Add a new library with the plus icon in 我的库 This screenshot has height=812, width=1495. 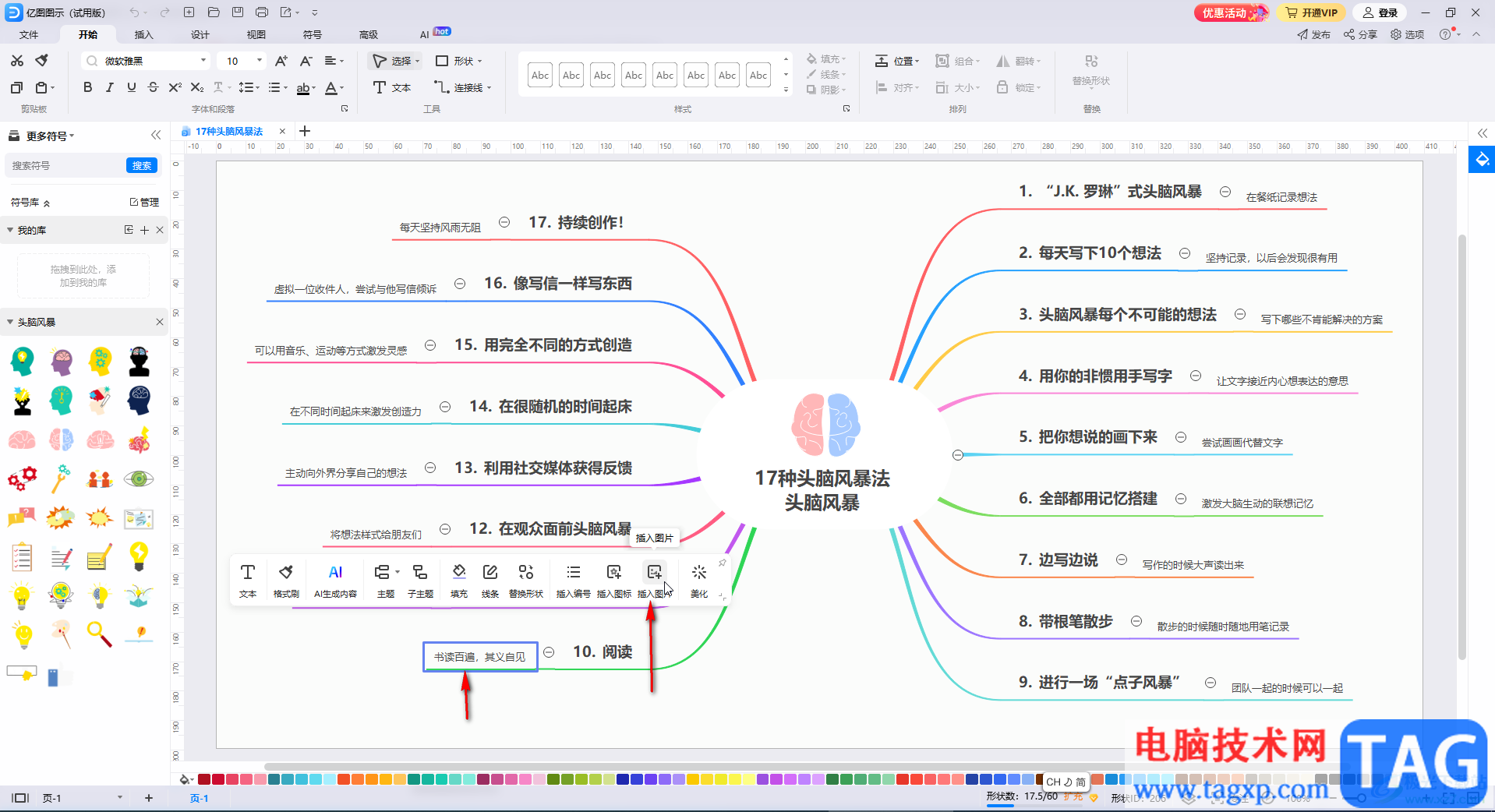(144, 230)
